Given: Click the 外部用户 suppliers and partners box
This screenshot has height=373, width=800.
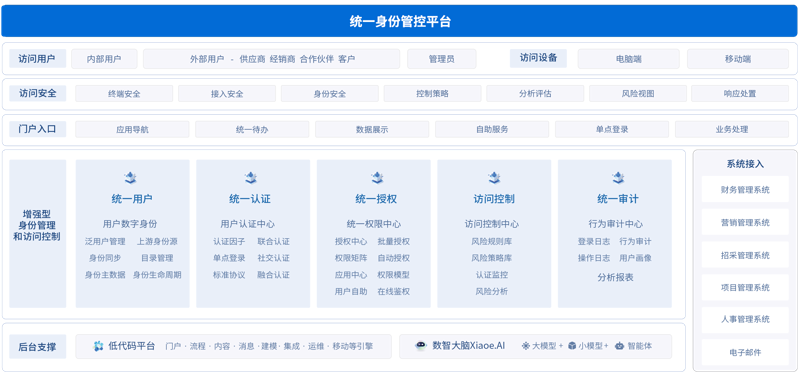Looking at the screenshot, I should pos(272,59).
